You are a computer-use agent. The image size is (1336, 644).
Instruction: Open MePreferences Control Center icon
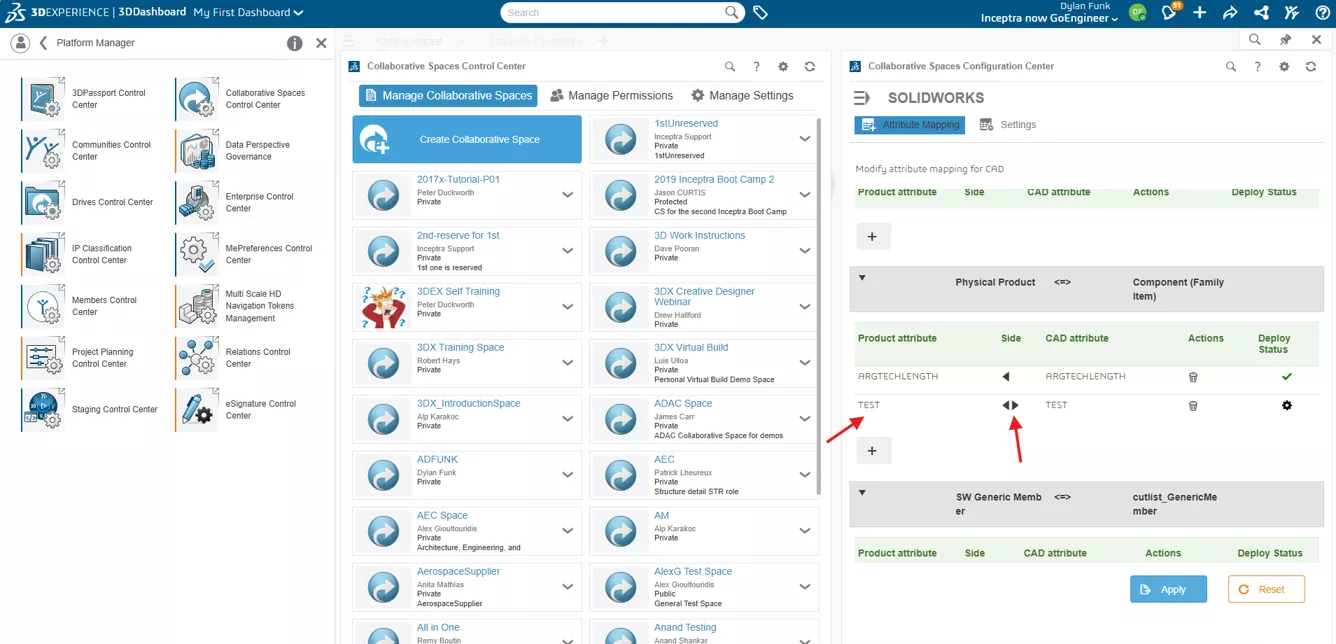(197, 254)
